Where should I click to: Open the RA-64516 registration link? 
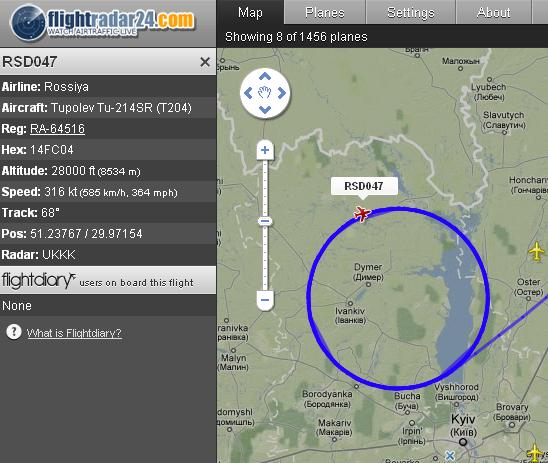(x=57, y=129)
